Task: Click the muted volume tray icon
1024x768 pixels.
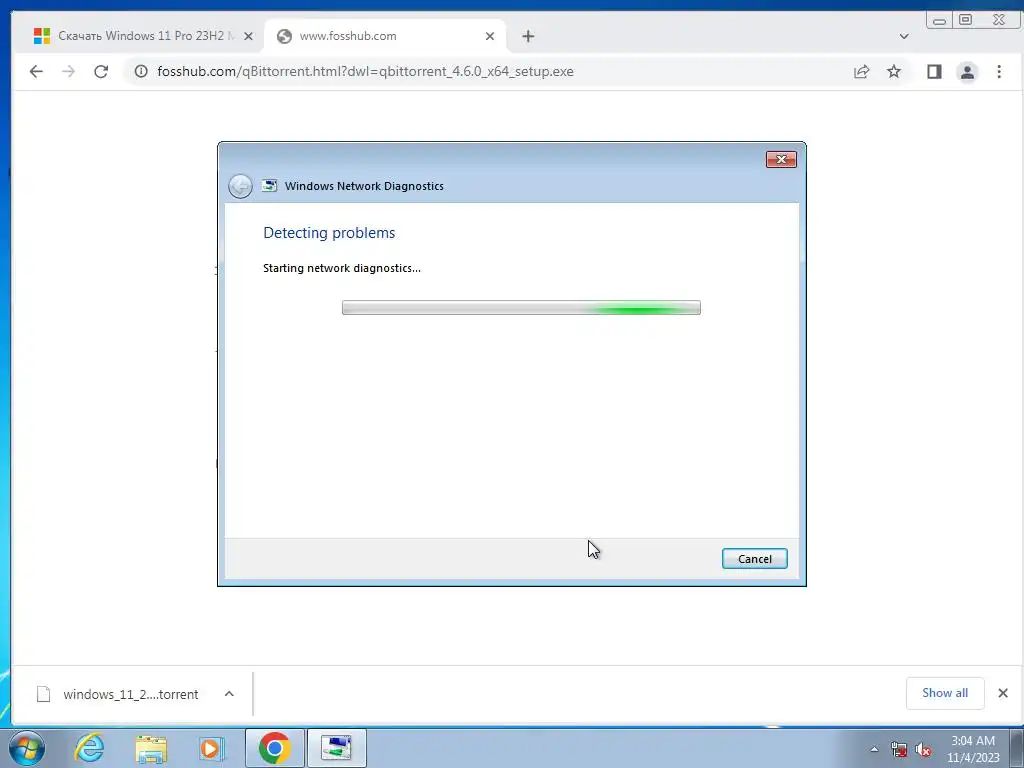Action: pyautogui.click(x=923, y=750)
